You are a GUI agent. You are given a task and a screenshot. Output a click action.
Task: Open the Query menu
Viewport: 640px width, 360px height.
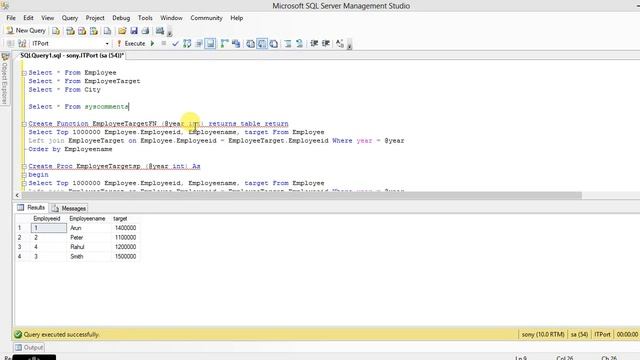[70, 18]
